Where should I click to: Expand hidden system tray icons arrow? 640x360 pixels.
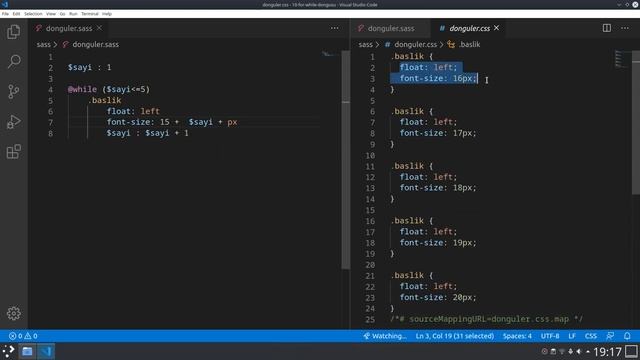588,351
